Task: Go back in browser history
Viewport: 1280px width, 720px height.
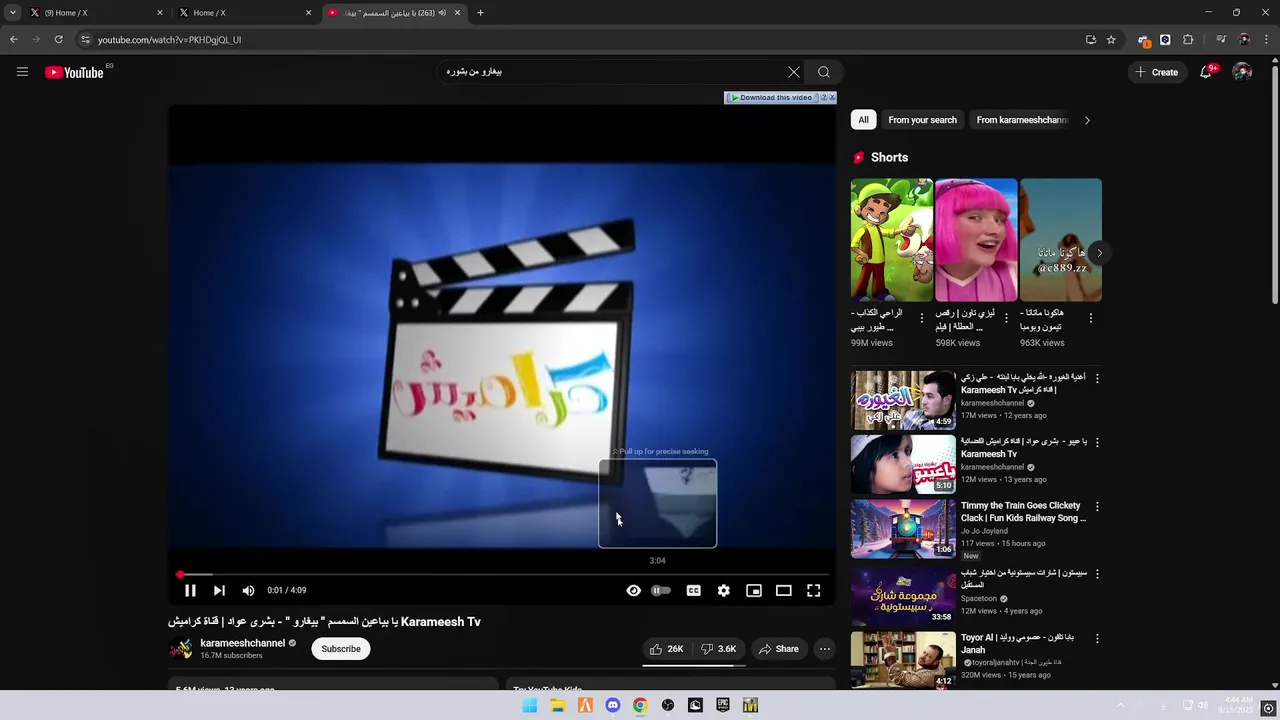Action: (x=13, y=40)
